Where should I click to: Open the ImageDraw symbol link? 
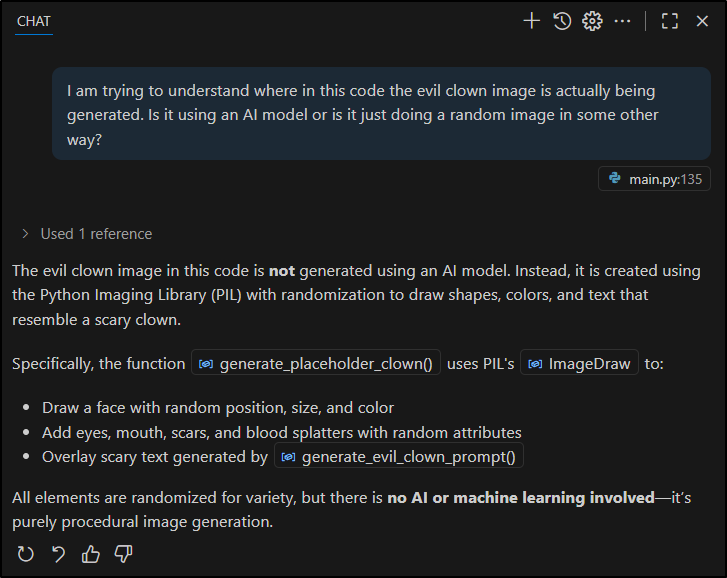tap(580, 364)
